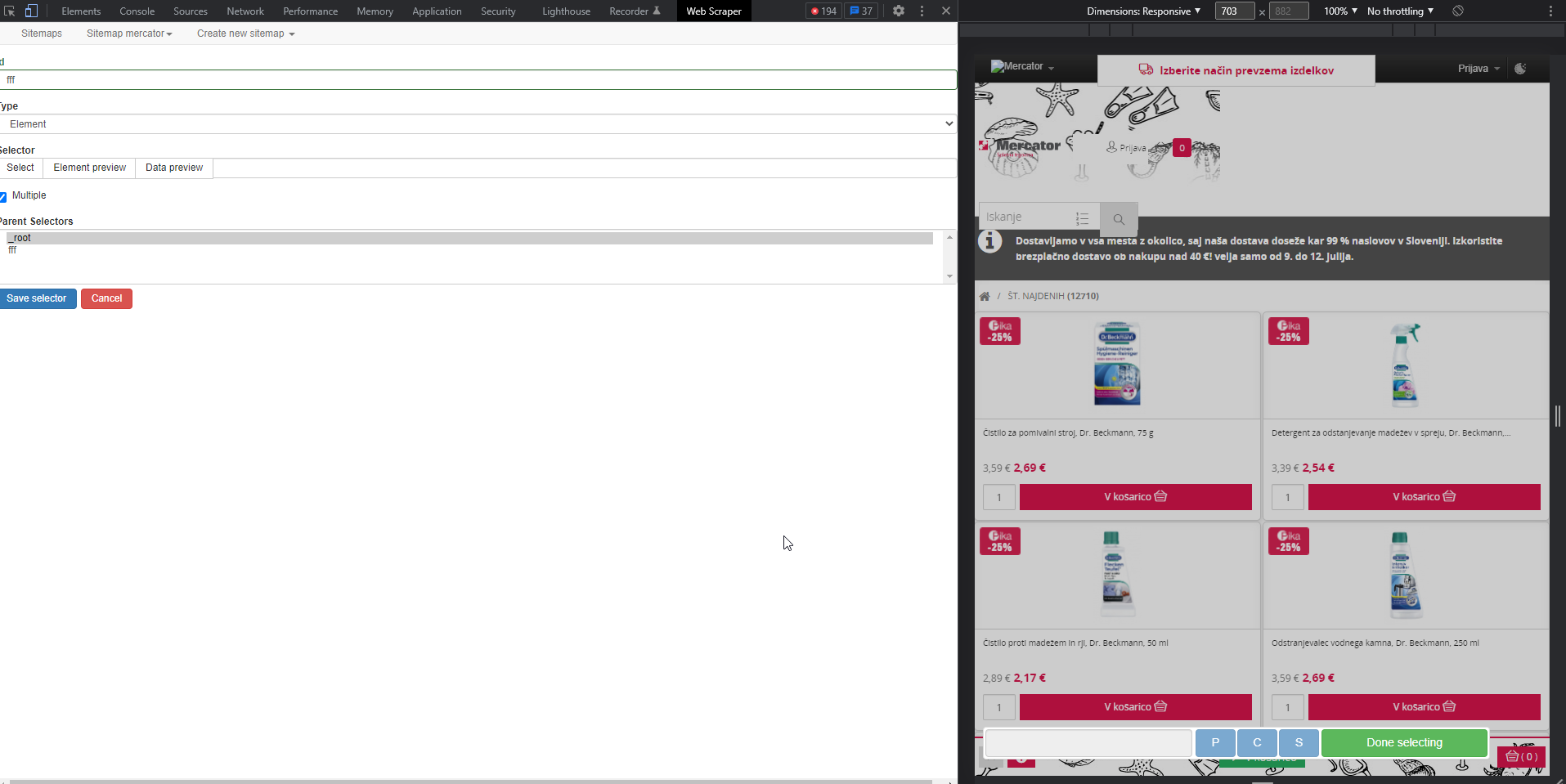Viewport: 1566px width, 784px height.
Task: Click the rotate viewport icon
Action: tap(1458, 11)
